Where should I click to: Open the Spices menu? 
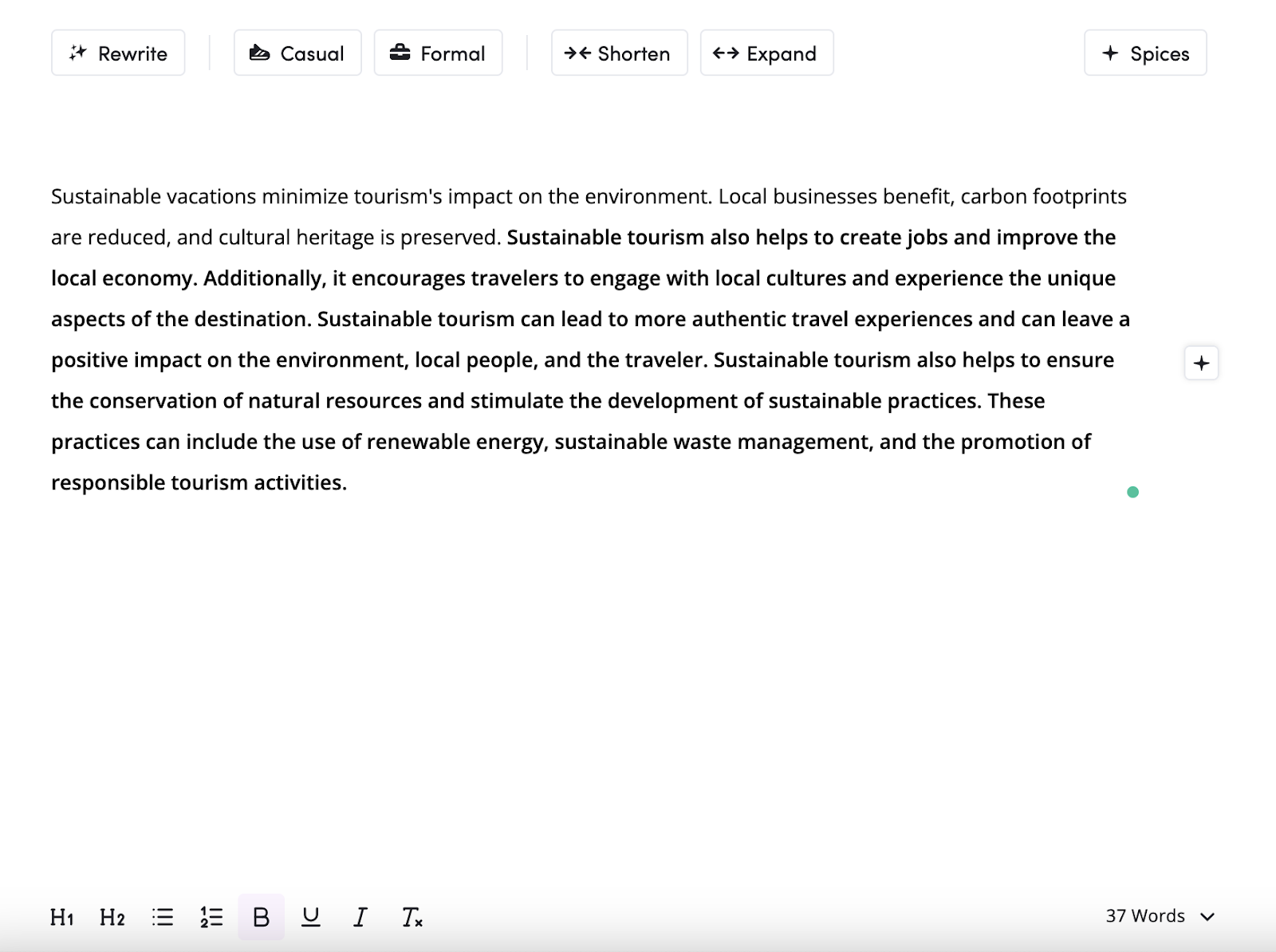click(1145, 53)
